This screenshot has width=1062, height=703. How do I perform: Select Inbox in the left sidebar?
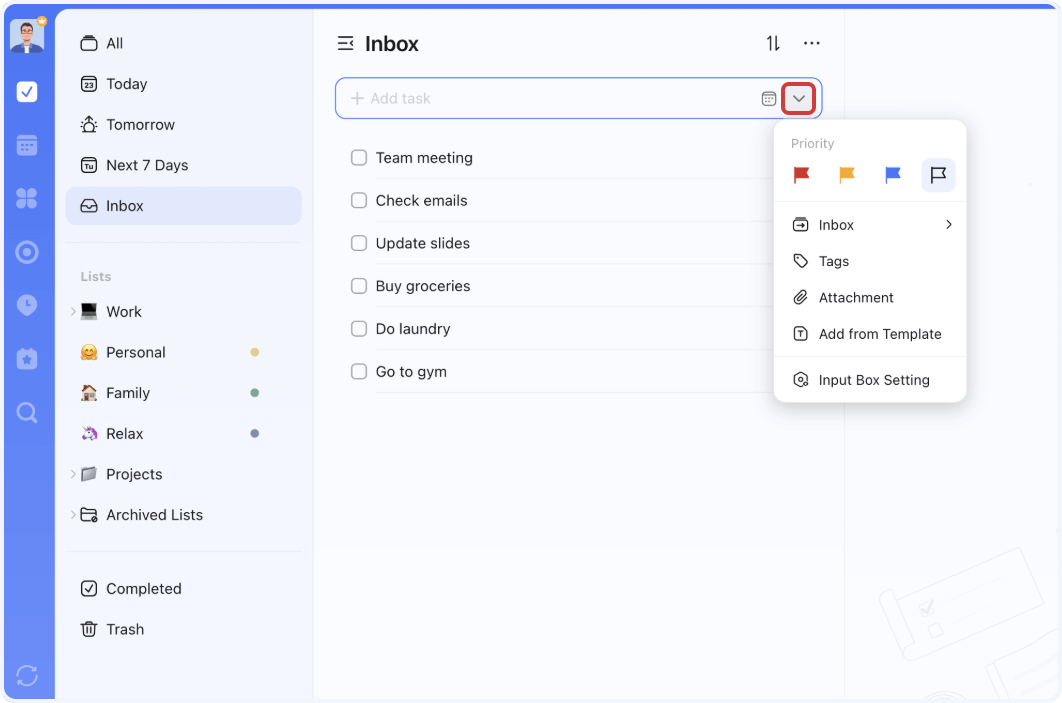coord(184,206)
